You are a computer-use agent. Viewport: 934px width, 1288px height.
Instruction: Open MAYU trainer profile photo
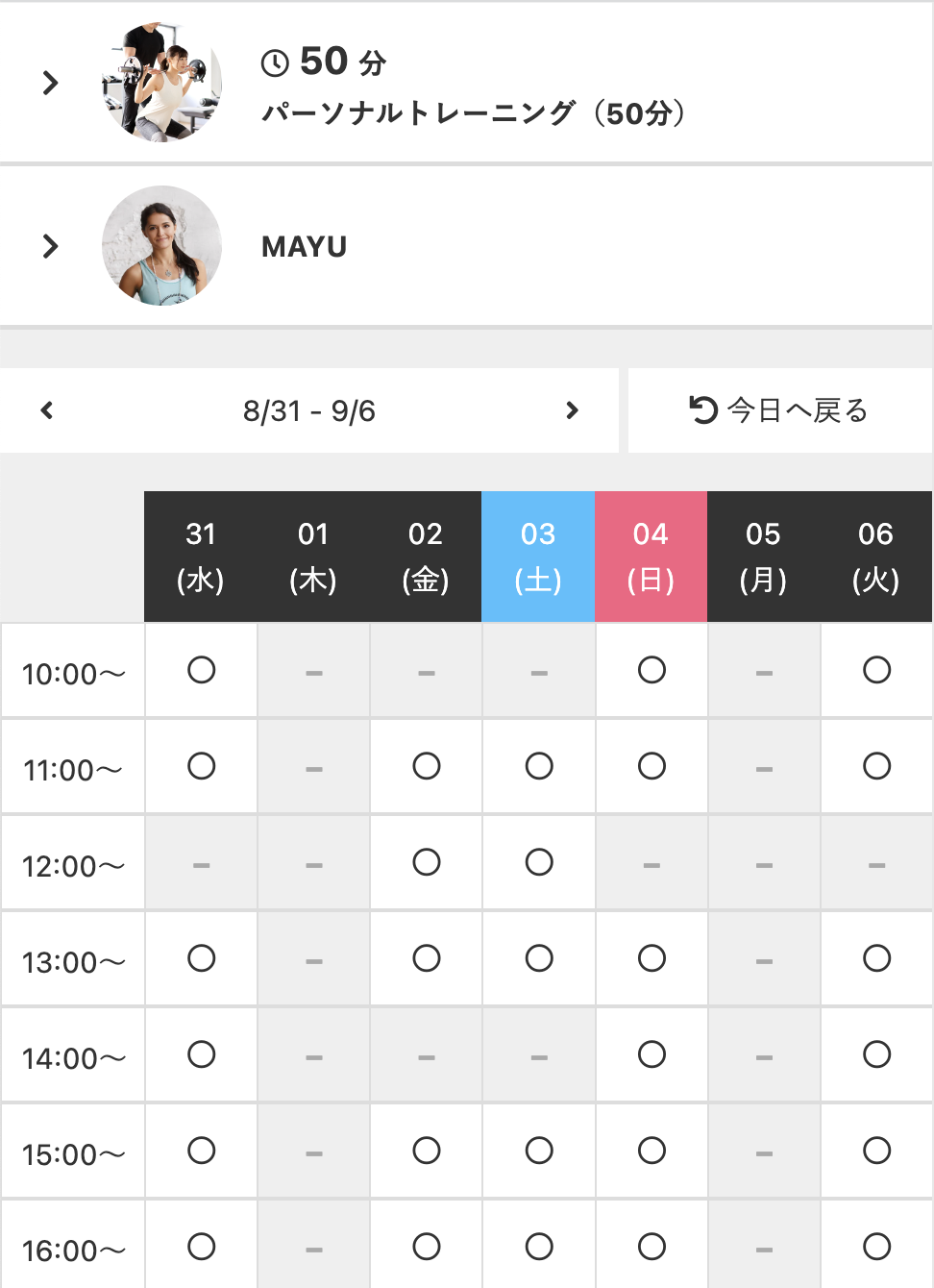coord(161,246)
